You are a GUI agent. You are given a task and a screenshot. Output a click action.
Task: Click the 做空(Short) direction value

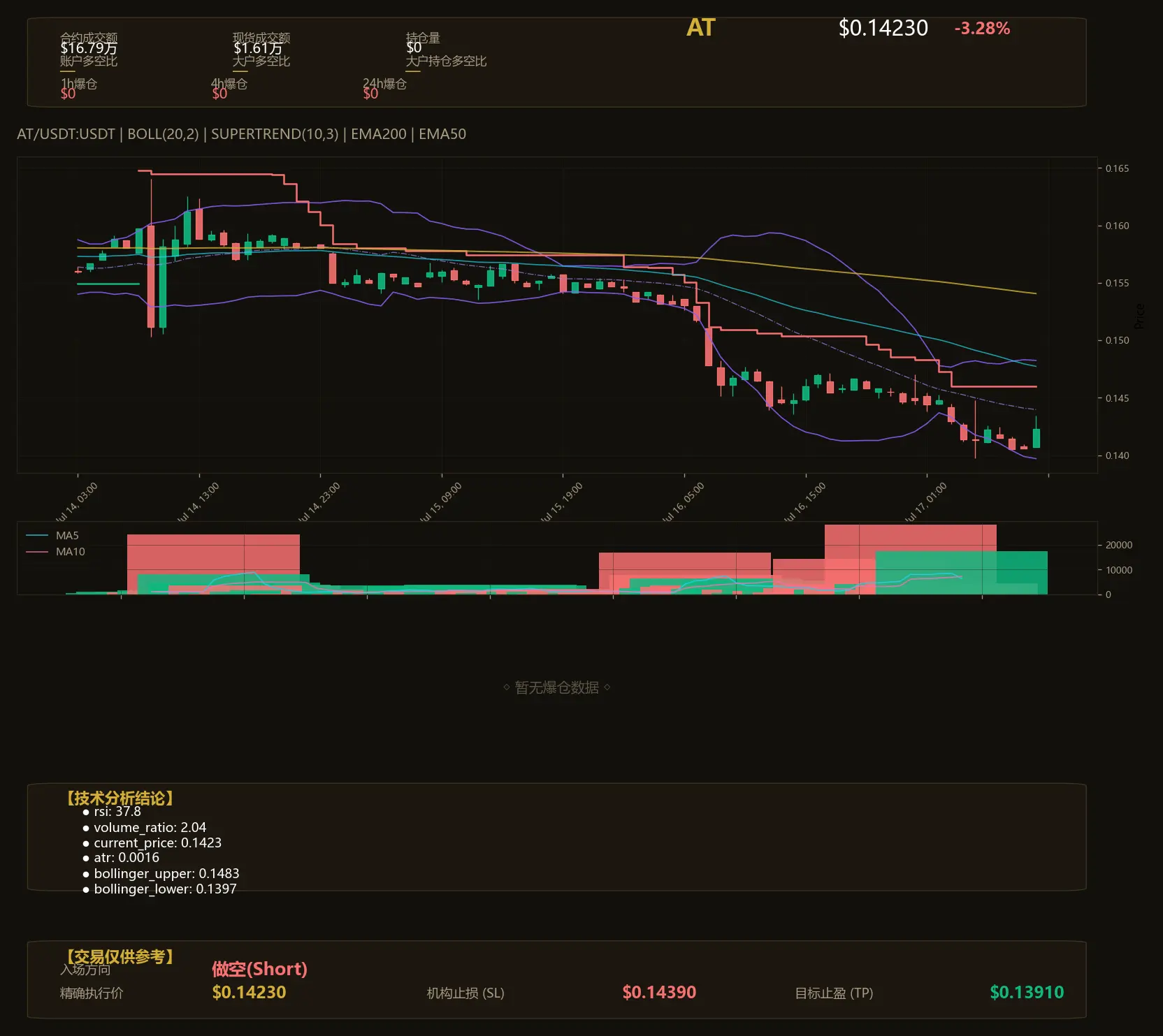coord(259,969)
